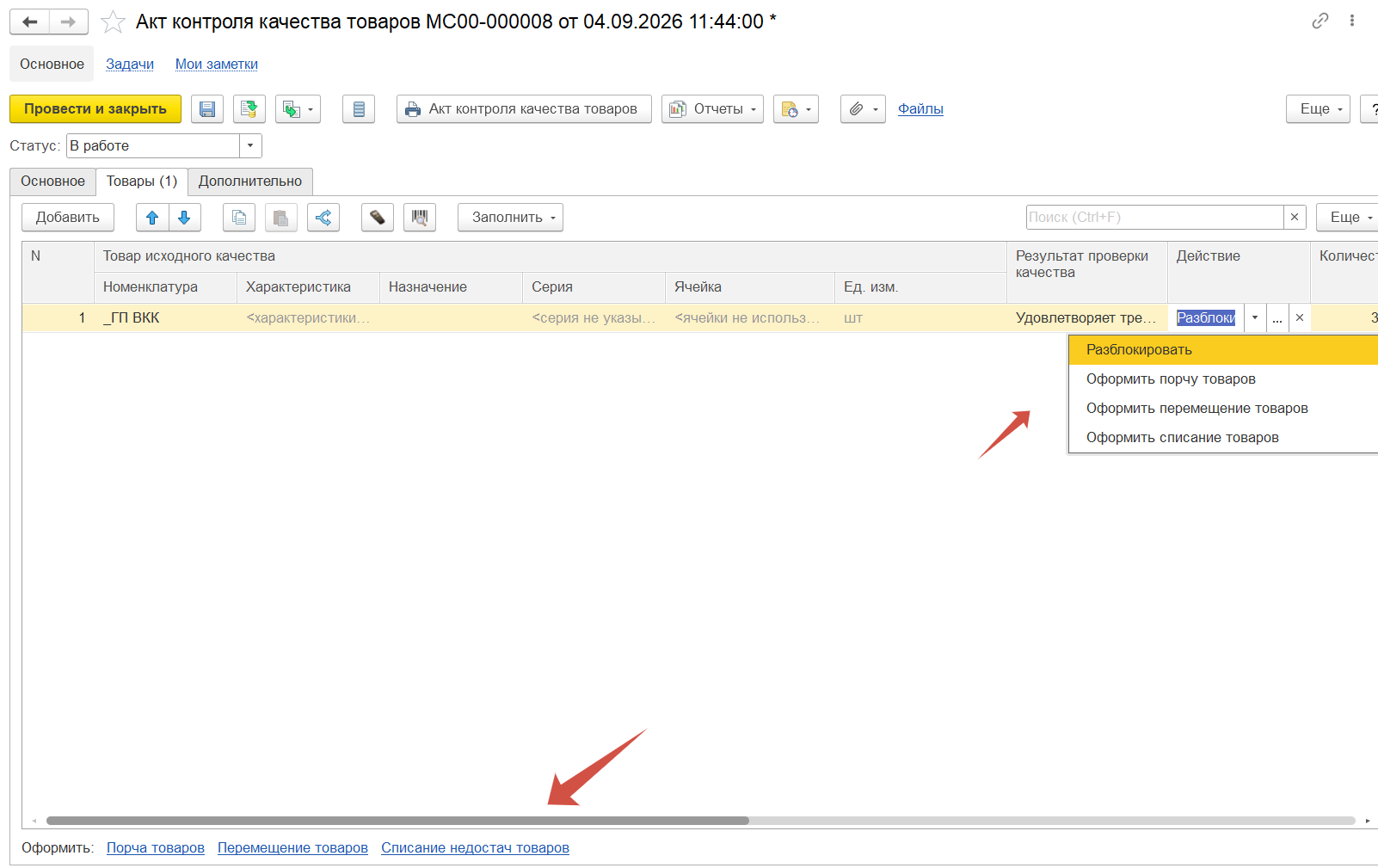Move row down with blue down arrow

[184, 218]
